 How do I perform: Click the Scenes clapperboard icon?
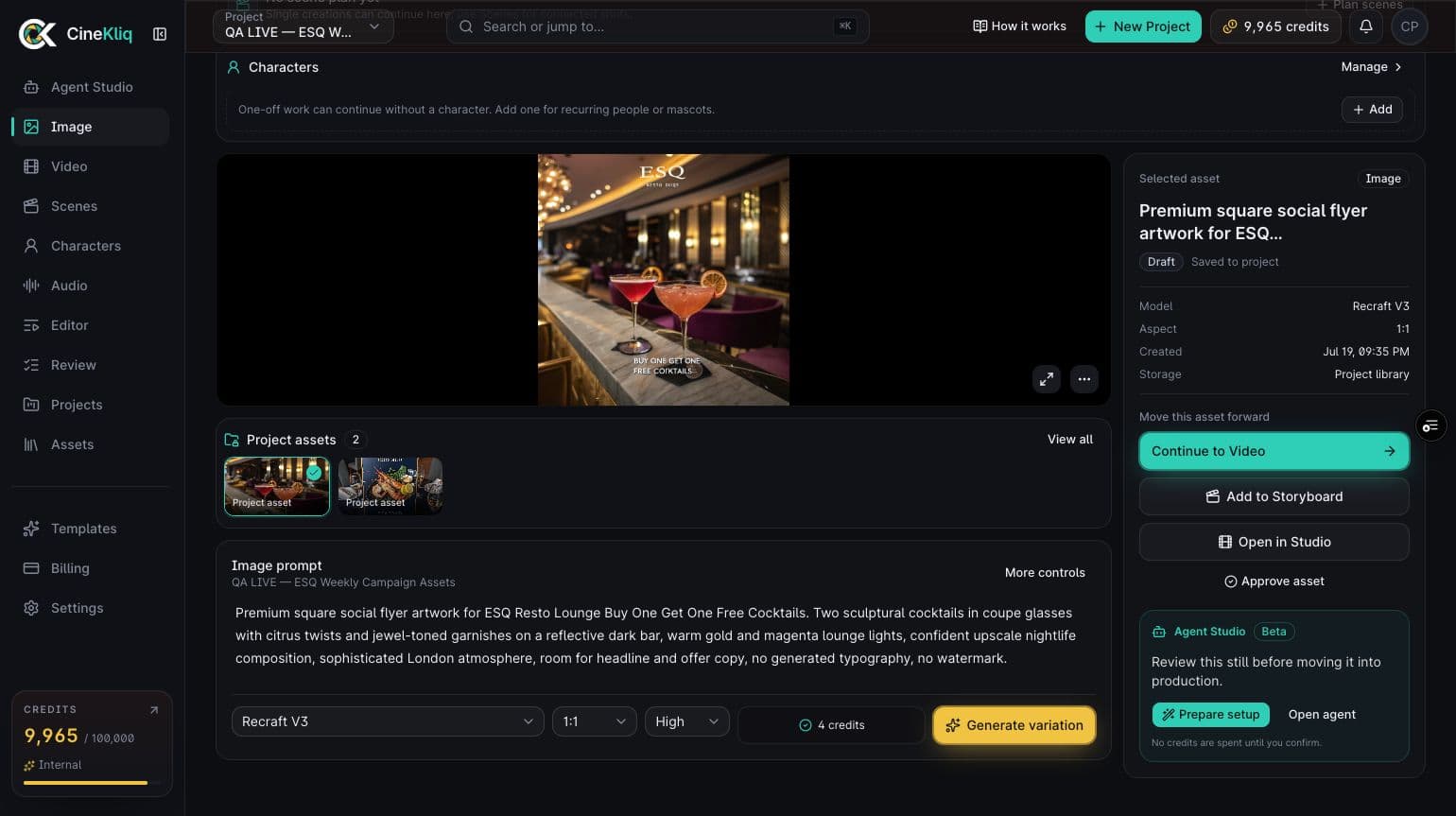pyautogui.click(x=31, y=206)
